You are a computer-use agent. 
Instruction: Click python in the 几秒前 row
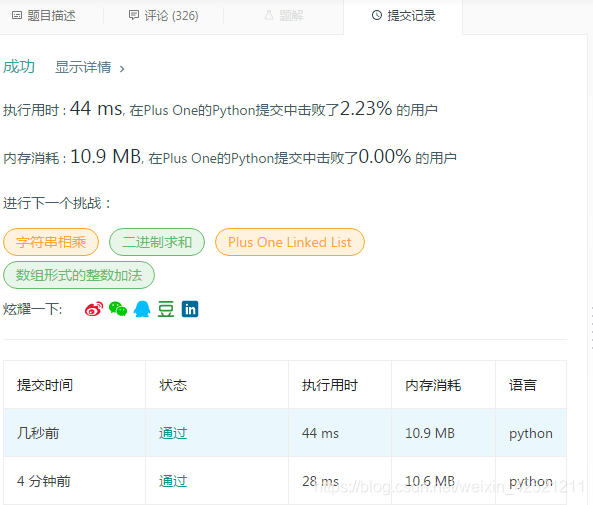(531, 434)
